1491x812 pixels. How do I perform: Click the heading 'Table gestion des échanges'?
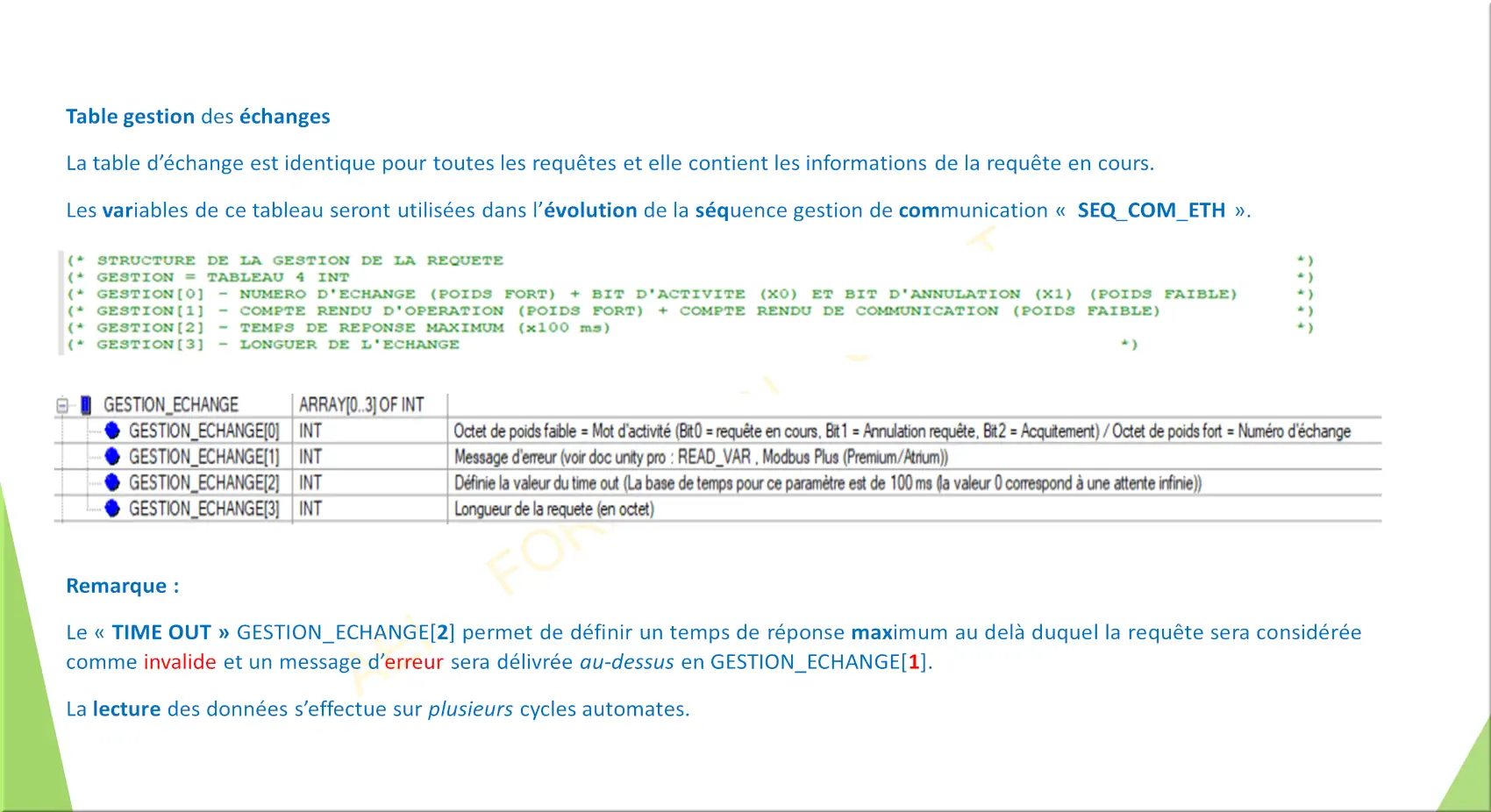pyautogui.click(x=198, y=117)
